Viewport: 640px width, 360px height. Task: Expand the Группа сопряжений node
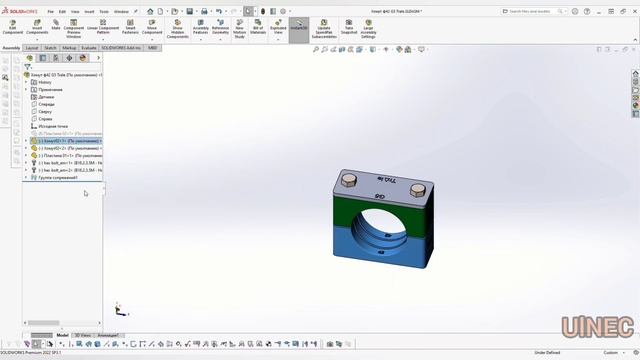click(x=26, y=178)
